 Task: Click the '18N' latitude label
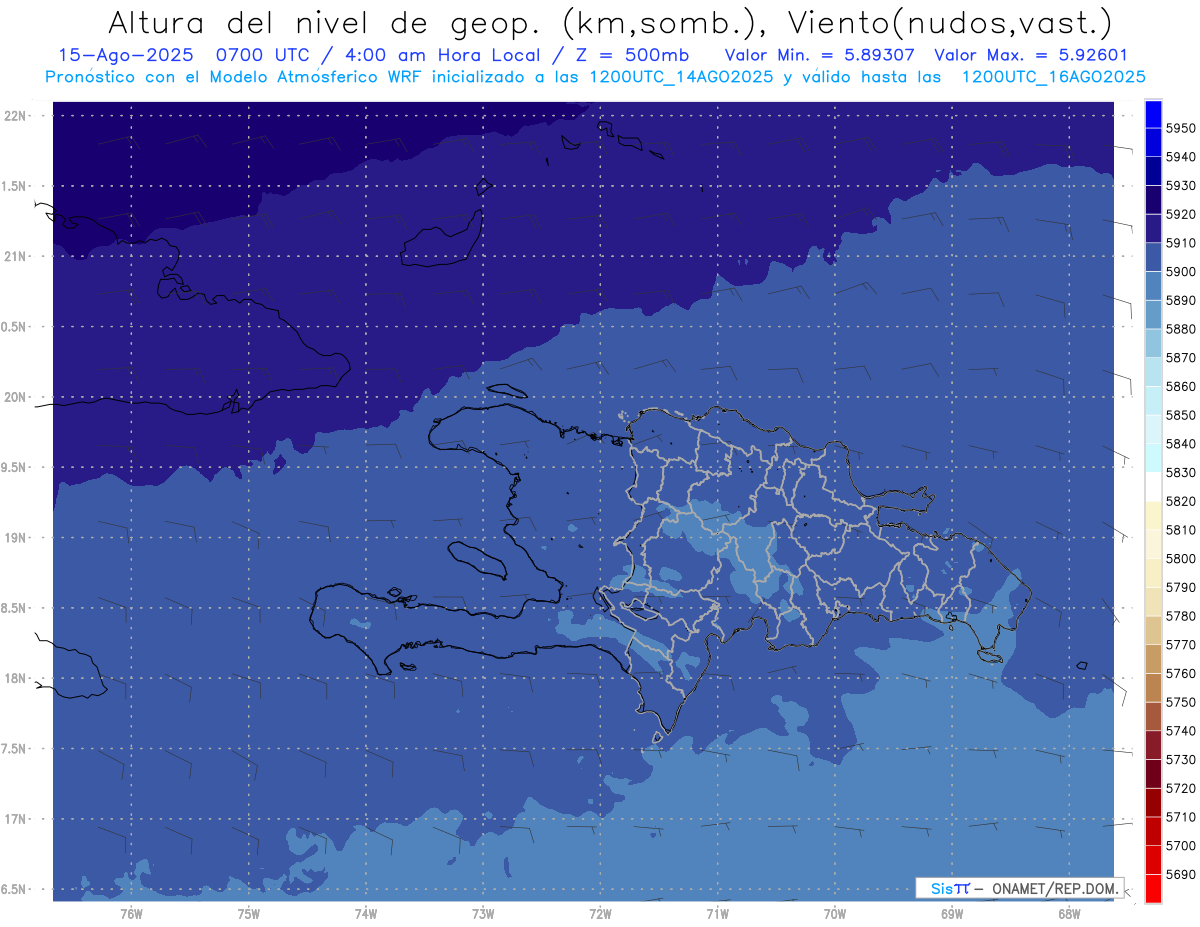pyautogui.click(x=16, y=678)
